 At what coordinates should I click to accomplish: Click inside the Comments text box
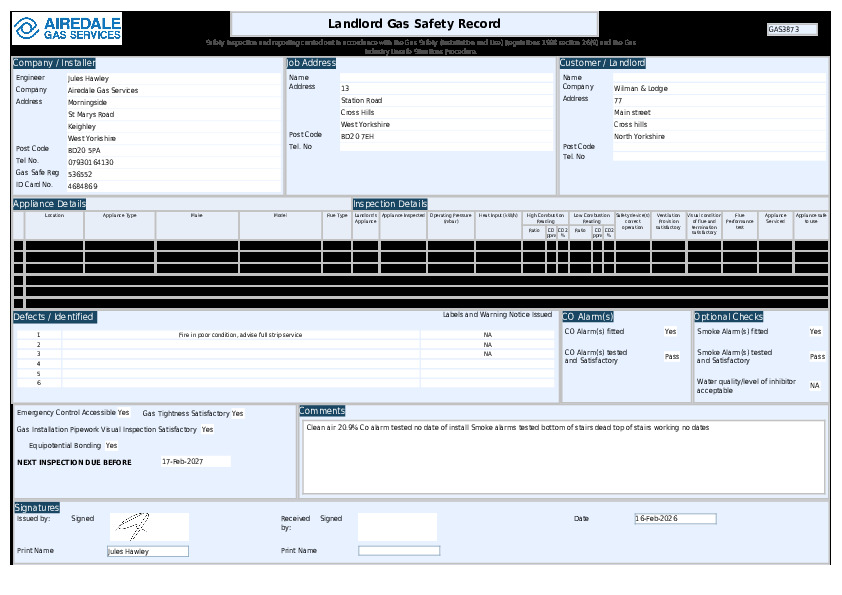[x=563, y=457]
